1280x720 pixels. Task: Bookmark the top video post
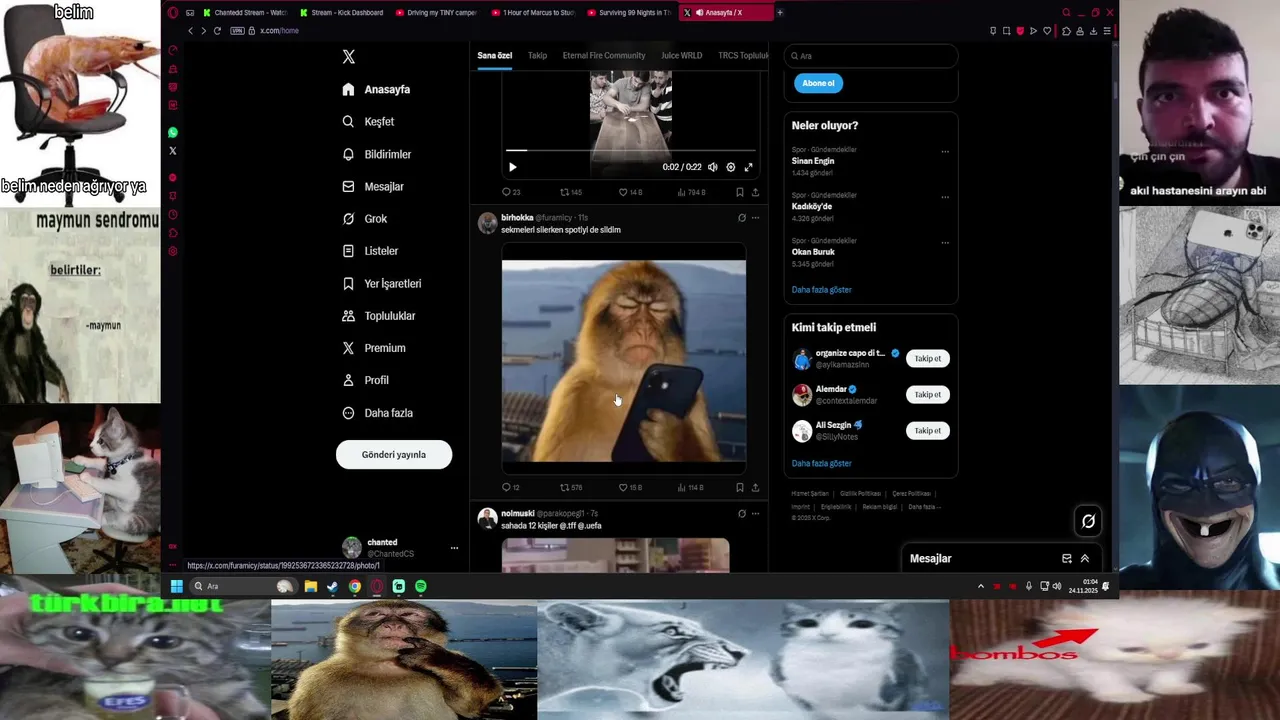[740, 192]
